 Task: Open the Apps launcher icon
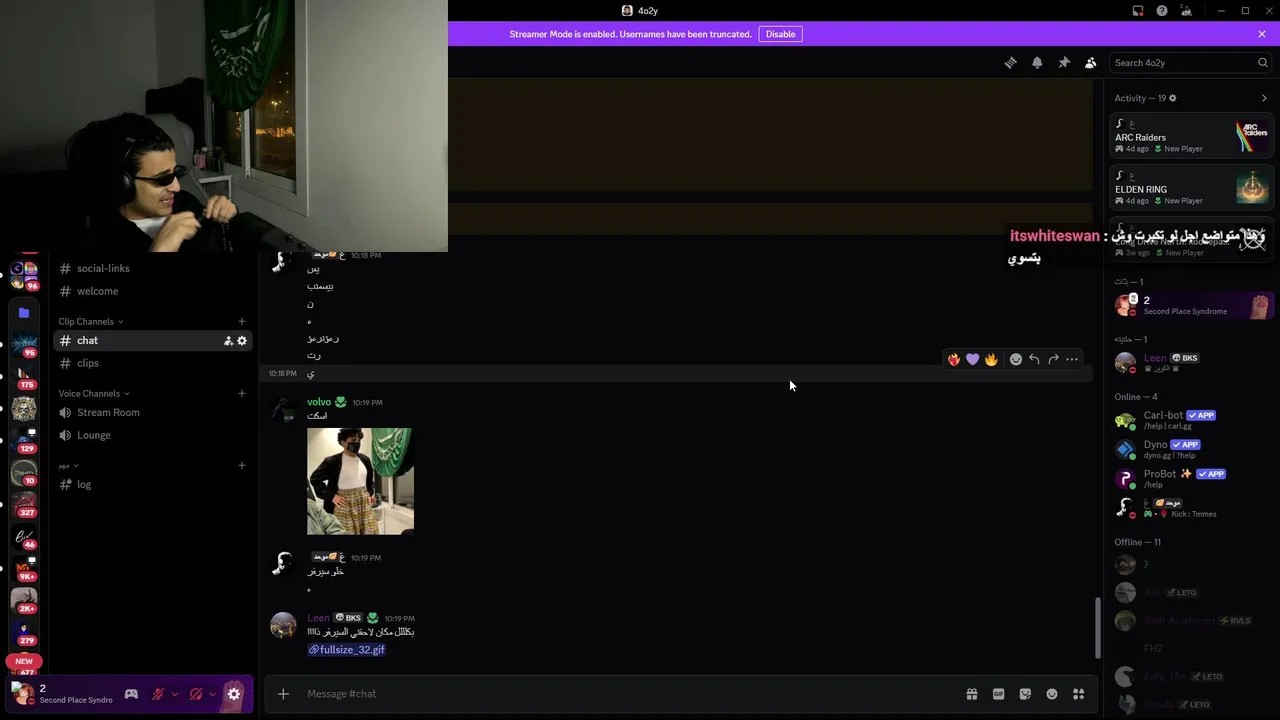coord(1078,694)
